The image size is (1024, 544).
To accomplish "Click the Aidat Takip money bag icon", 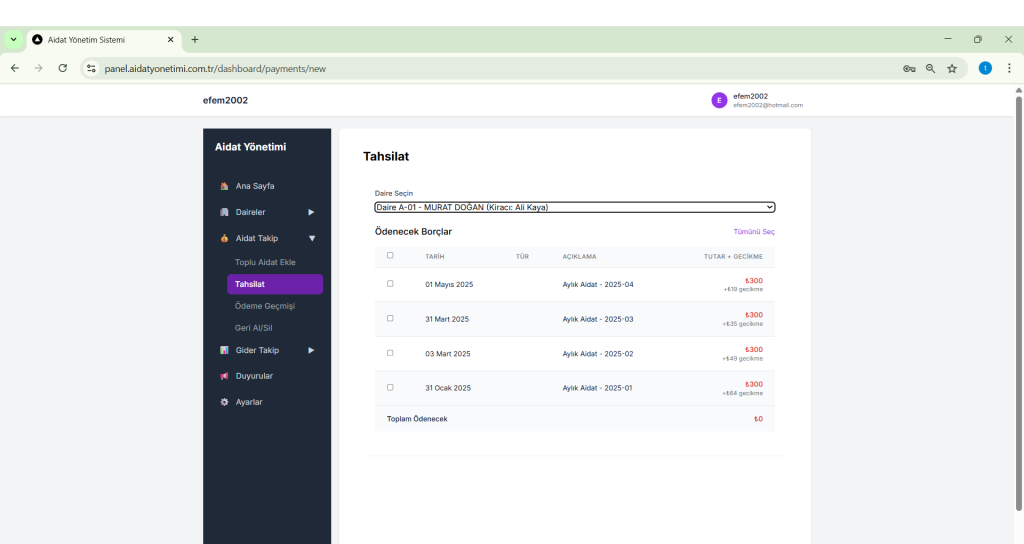I will point(224,238).
